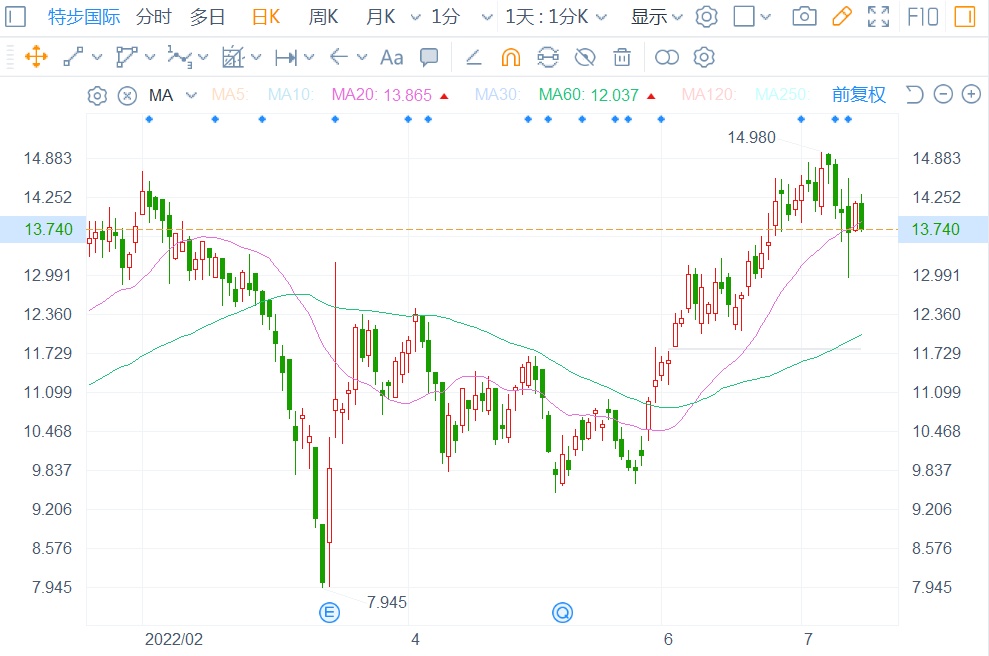
Task: Switch to the 分时 intraday tab
Action: pyautogui.click(x=153, y=17)
